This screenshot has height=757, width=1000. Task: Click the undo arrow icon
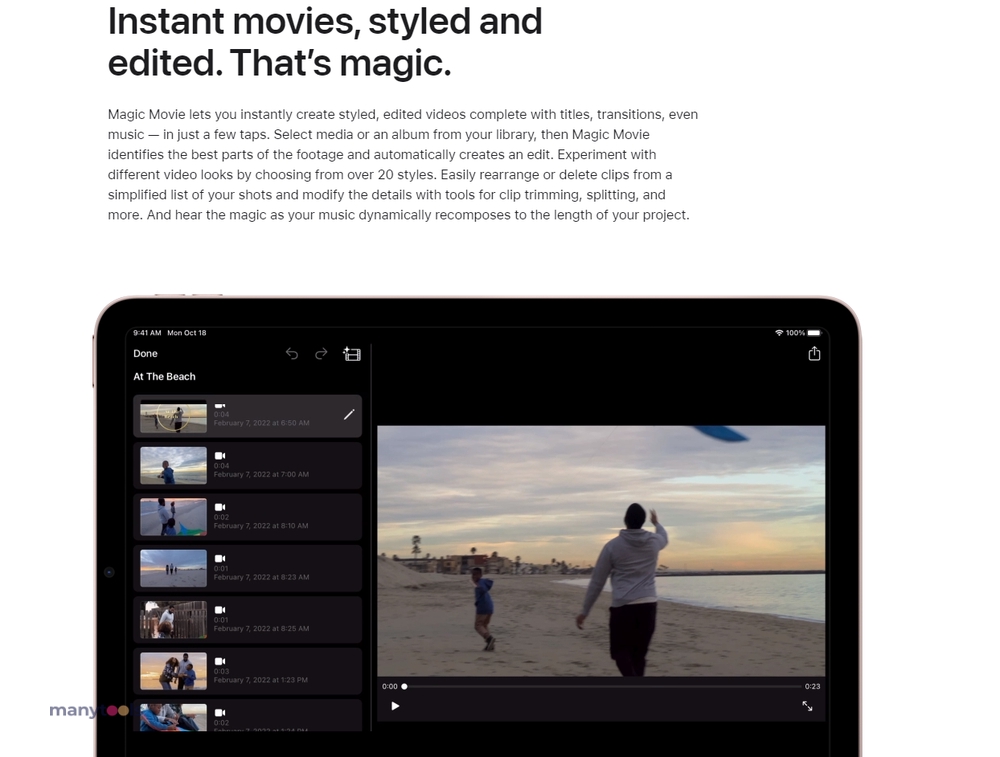pyautogui.click(x=291, y=353)
